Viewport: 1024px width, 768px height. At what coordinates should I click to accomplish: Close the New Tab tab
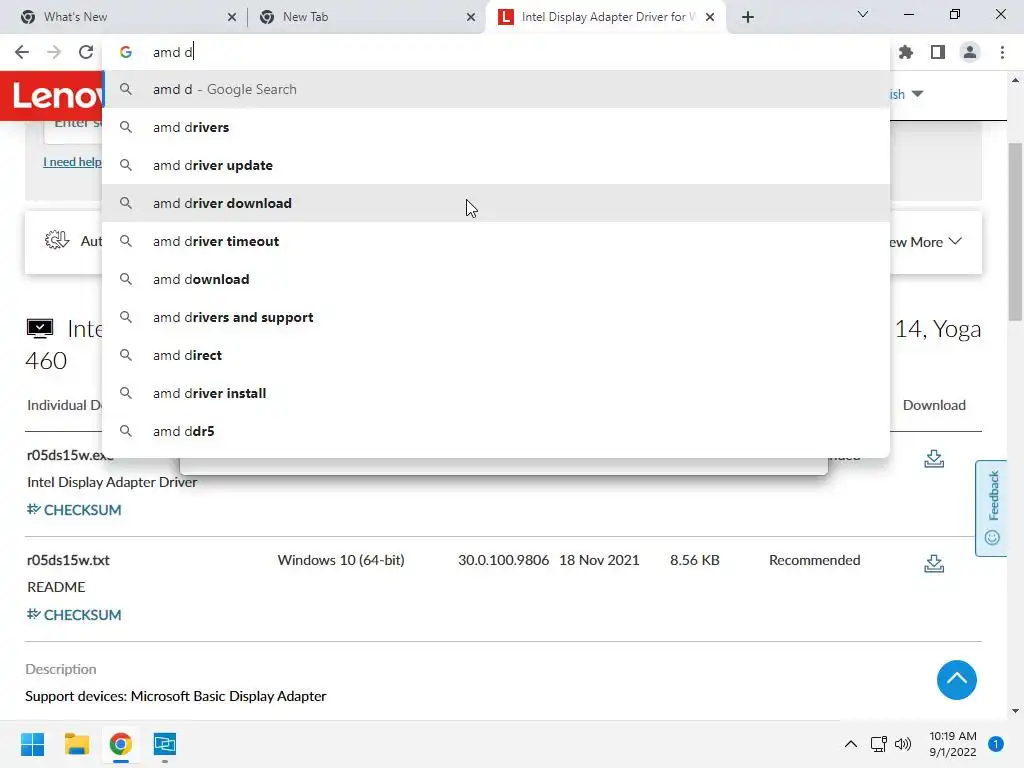pyautogui.click(x=471, y=18)
